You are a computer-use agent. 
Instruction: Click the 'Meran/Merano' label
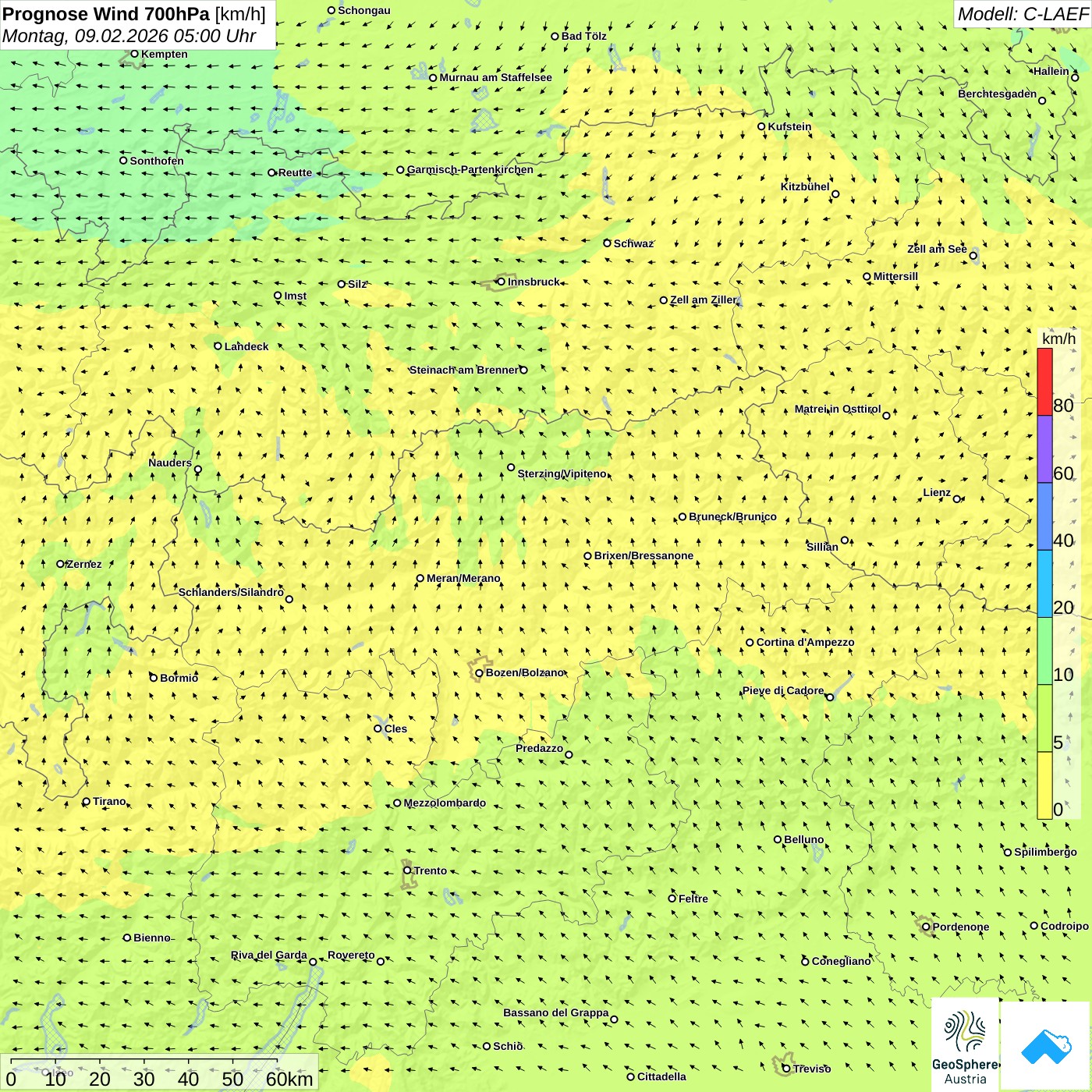click(463, 578)
